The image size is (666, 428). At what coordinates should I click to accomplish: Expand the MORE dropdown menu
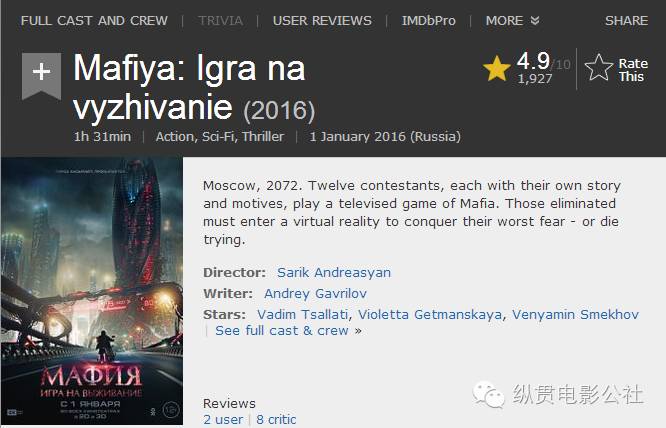[512, 20]
